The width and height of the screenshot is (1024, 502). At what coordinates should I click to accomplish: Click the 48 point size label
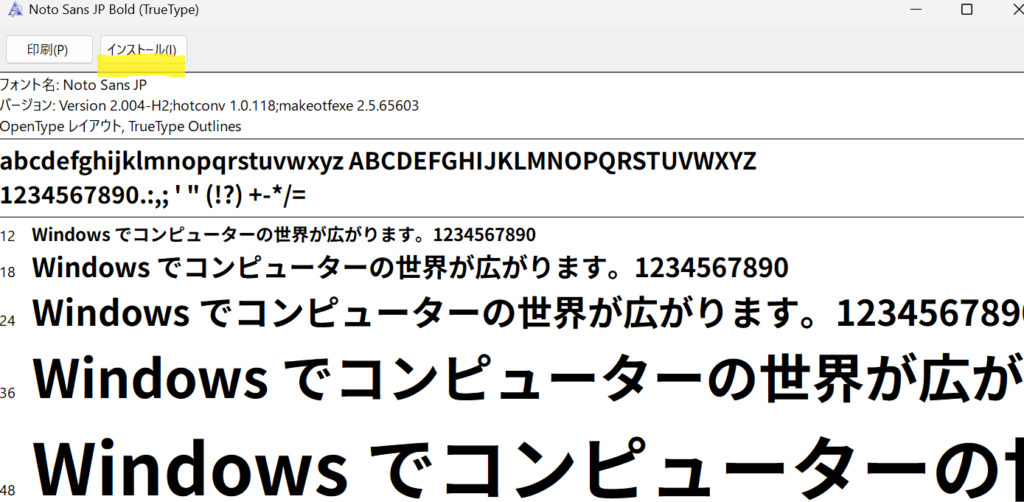pyautogui.click(x=8, y=490)
